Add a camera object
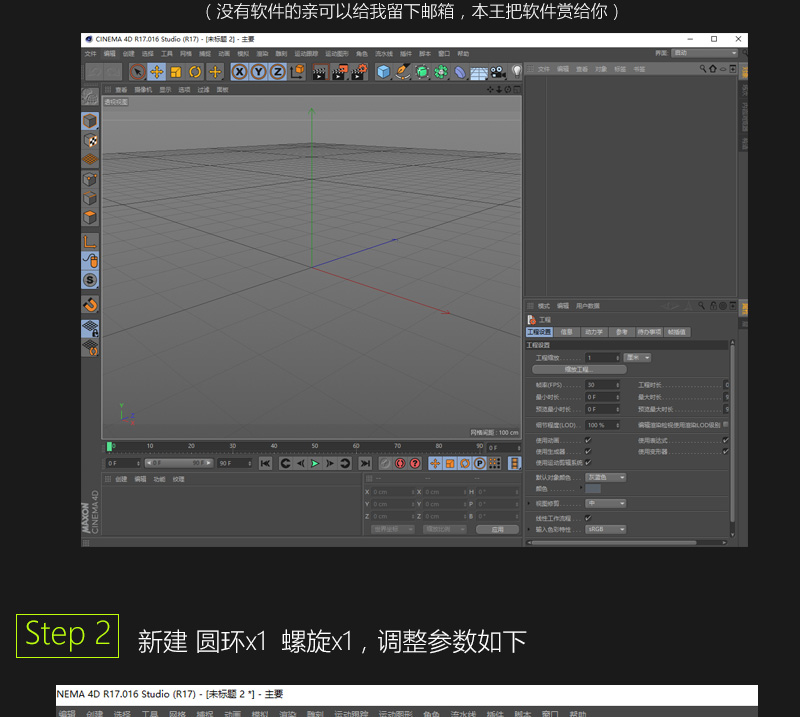Image resolution: width=800 pixels, height=717 pixels. pos(498,72)
